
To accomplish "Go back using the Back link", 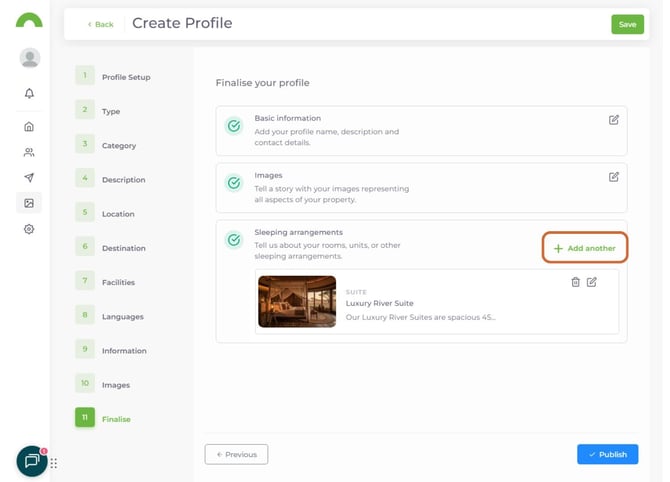I will tap(100, 24).
